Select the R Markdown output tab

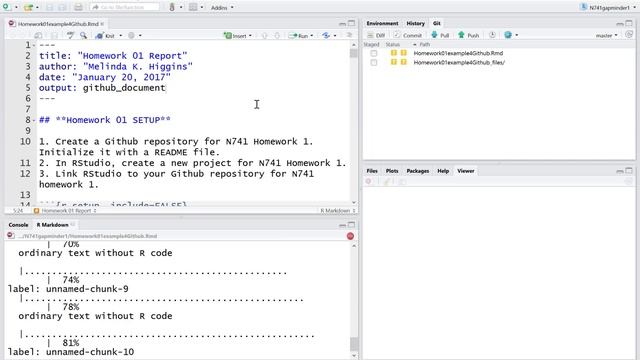pos(53,225)
